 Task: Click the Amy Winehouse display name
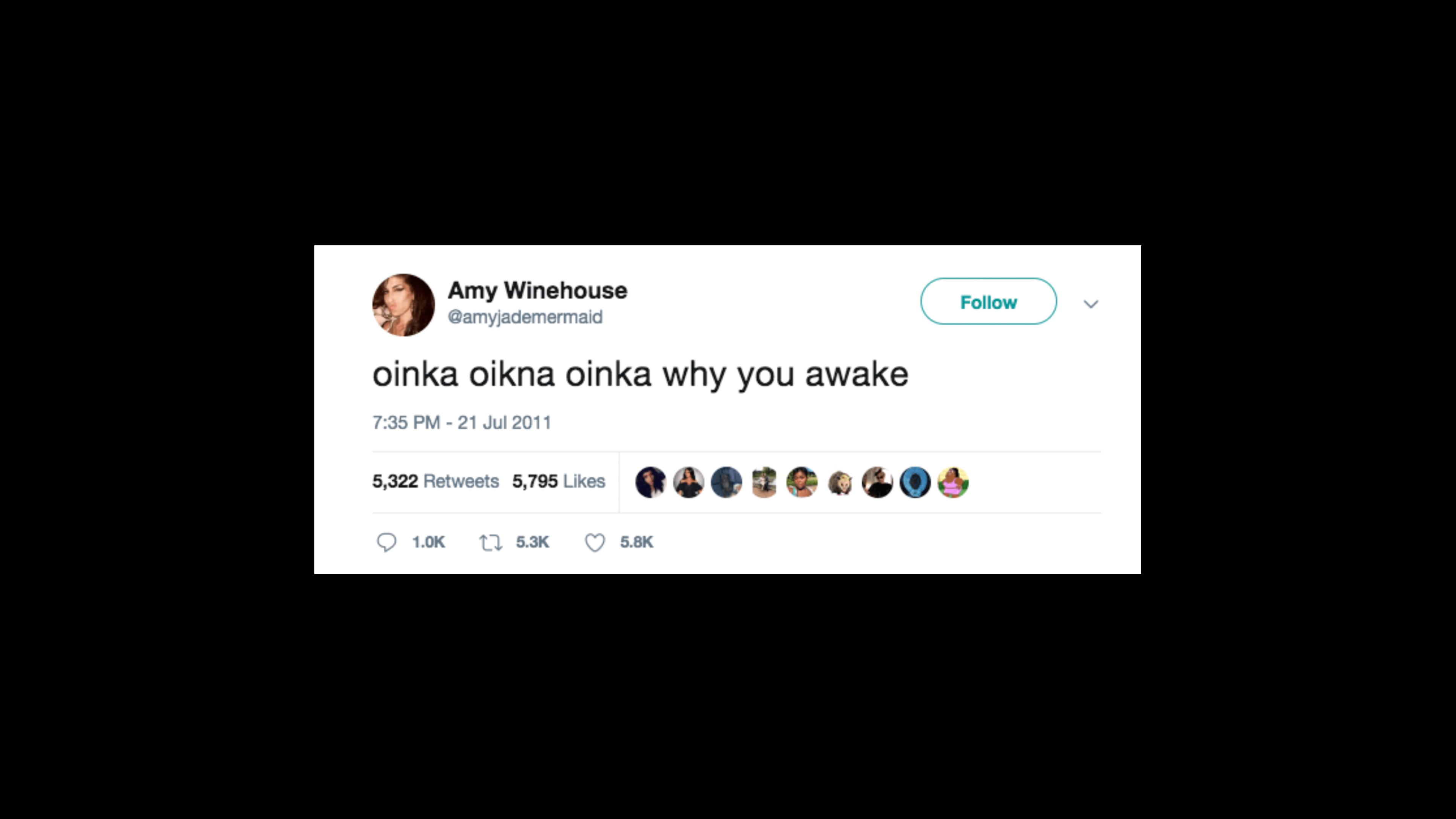537,290
